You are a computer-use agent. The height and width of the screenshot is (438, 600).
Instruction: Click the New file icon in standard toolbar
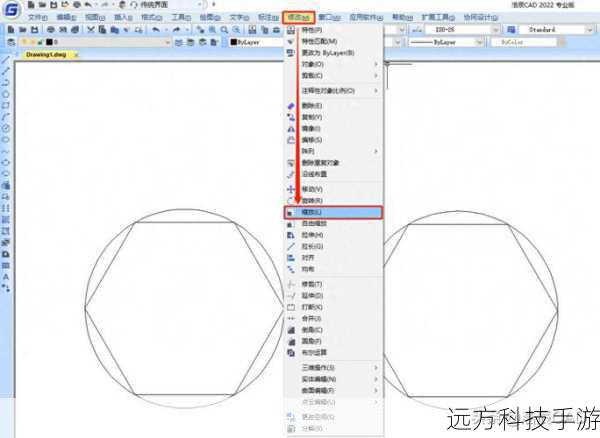(11, 29)
